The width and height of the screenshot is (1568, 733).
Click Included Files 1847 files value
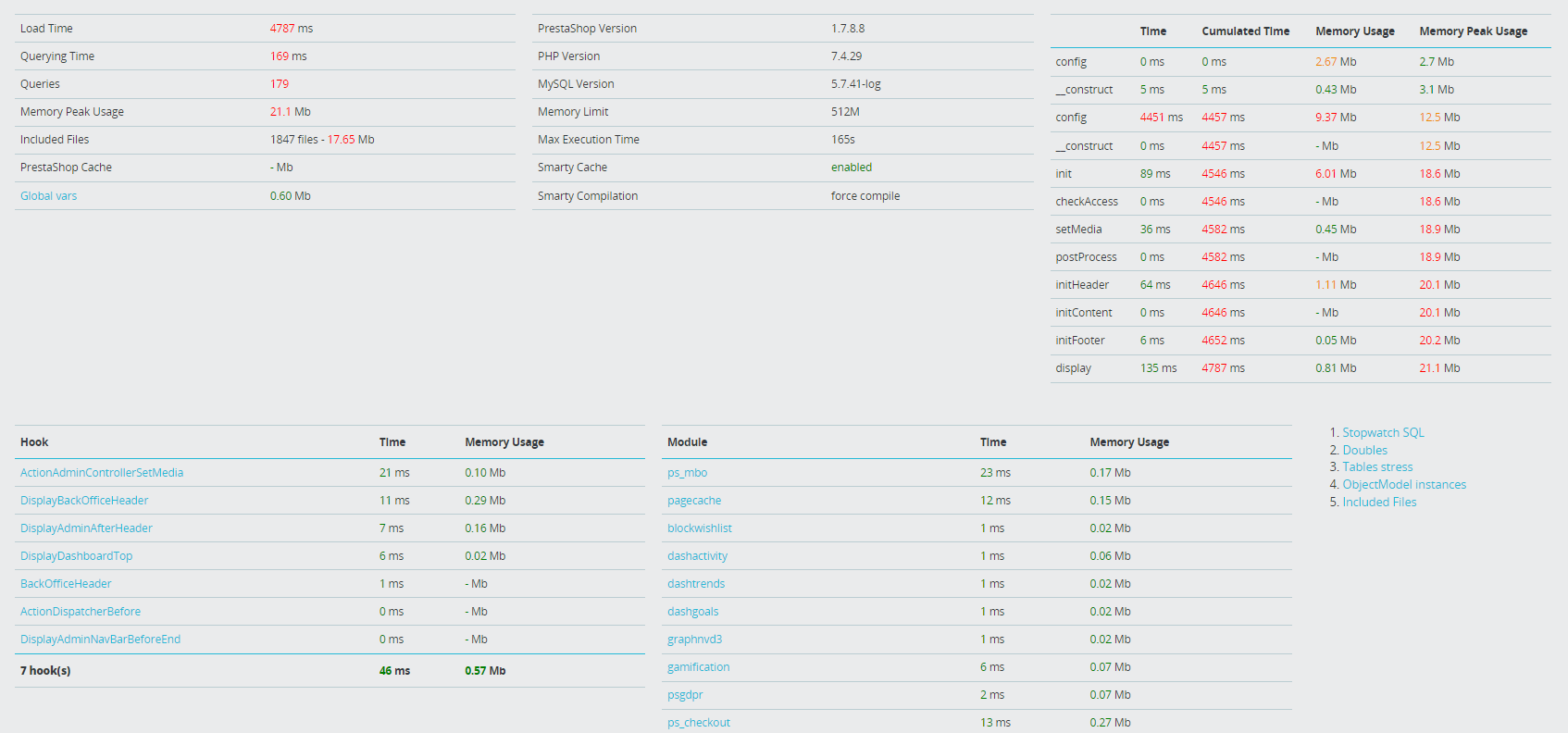click(x=322, y=140)
